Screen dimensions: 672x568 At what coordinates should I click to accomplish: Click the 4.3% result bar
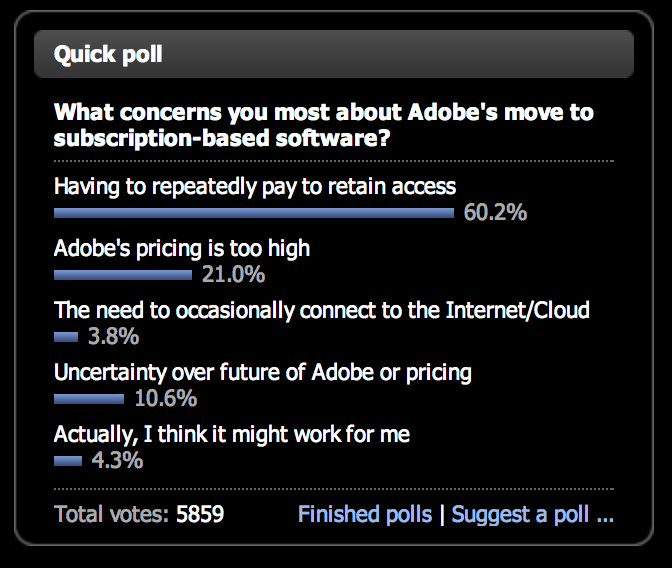(68, 461)
